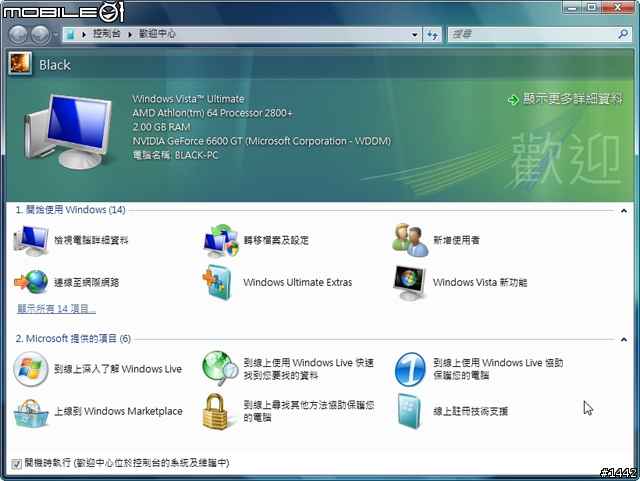Open Windows Live OneCare blue icon
Image resolution: width=640 pixels, height=481 pixels.
coord(410,369)
